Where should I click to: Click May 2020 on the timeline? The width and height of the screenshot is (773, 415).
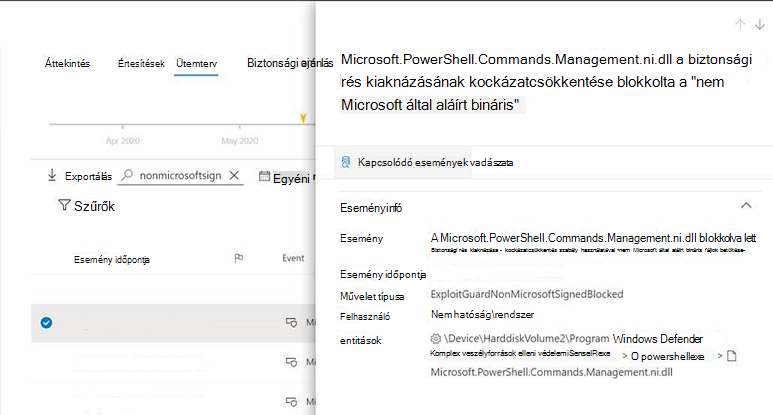click(240, 141)
